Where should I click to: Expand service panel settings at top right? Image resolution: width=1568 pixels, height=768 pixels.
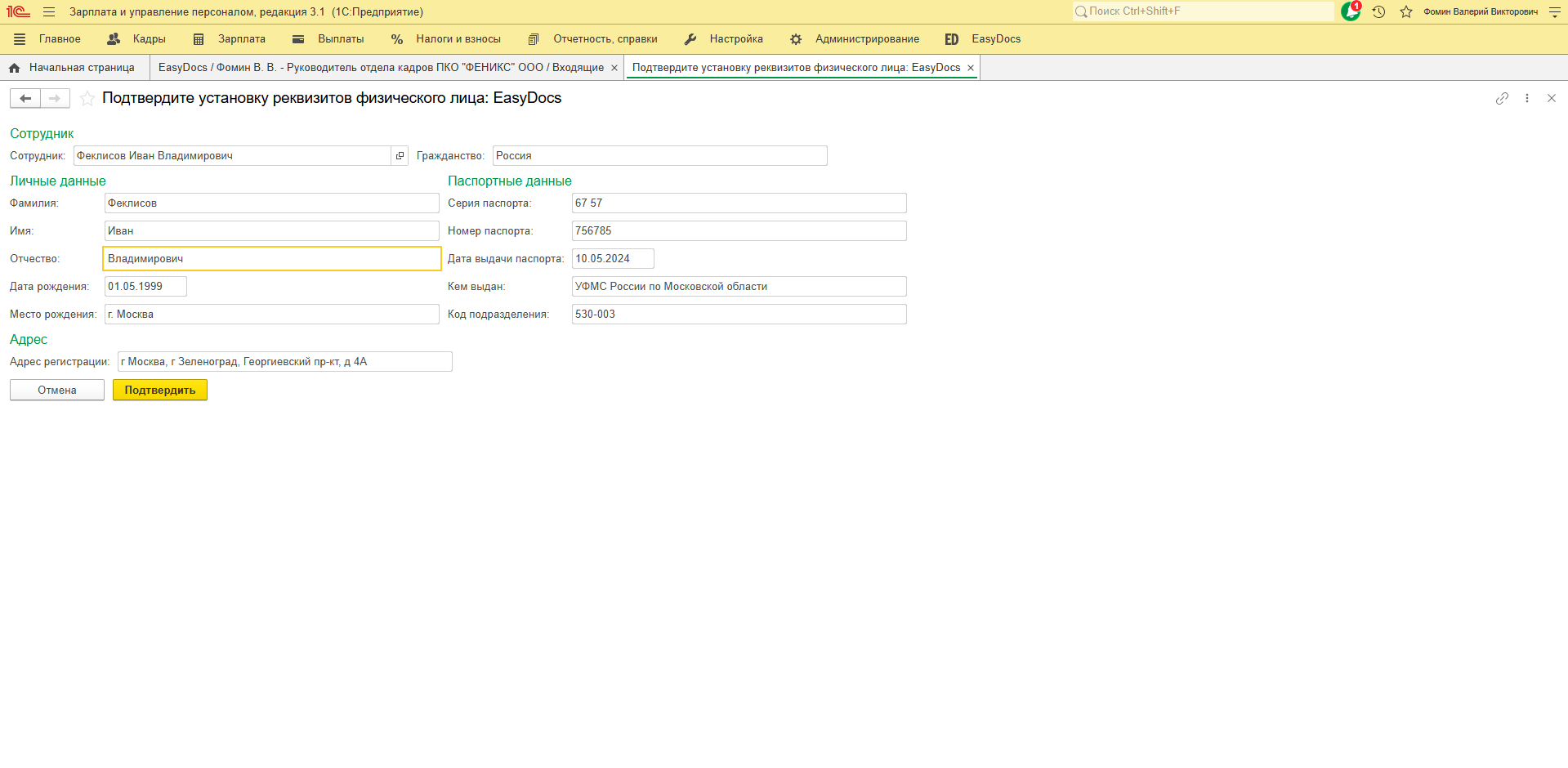tap(1554, 12)
